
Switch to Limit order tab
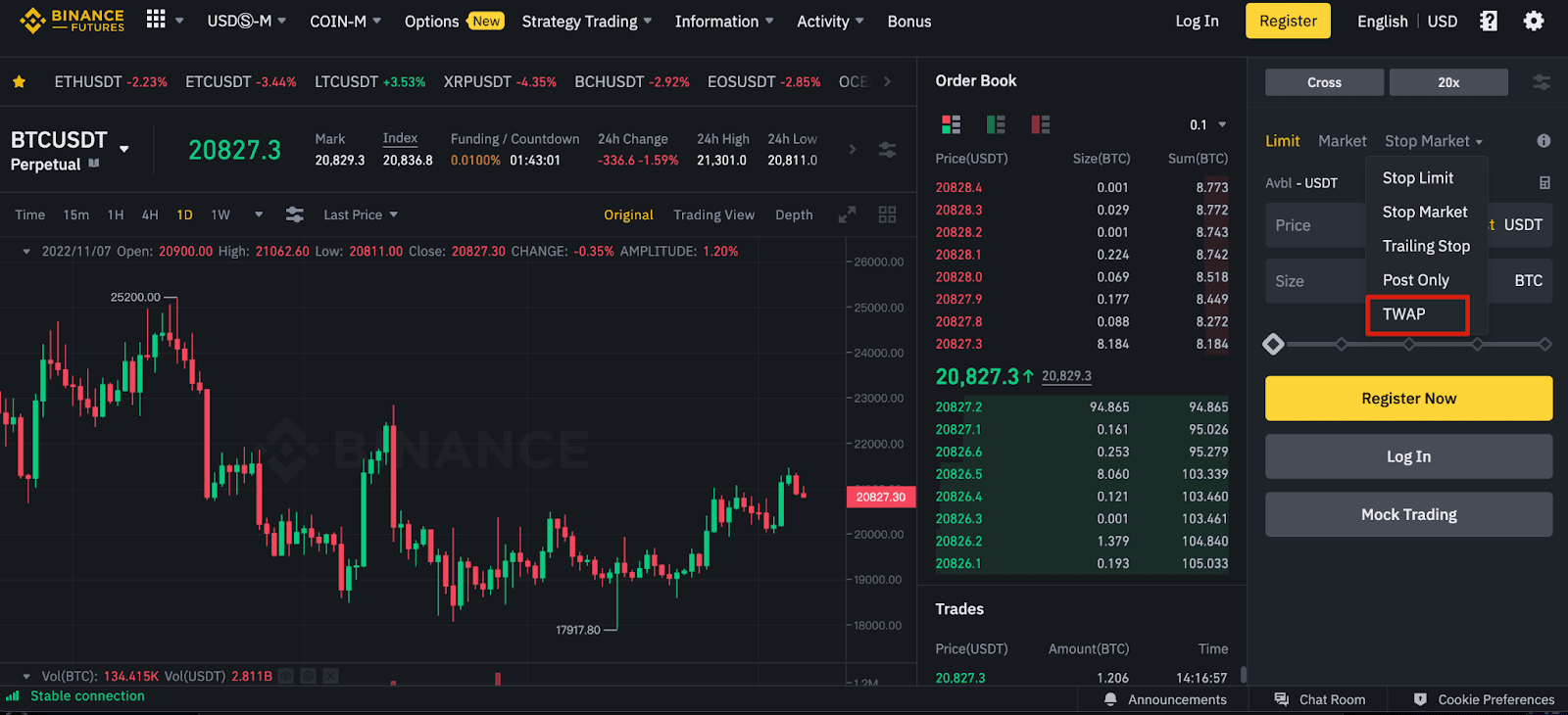pyautogui.click(x=1282, y=141)
